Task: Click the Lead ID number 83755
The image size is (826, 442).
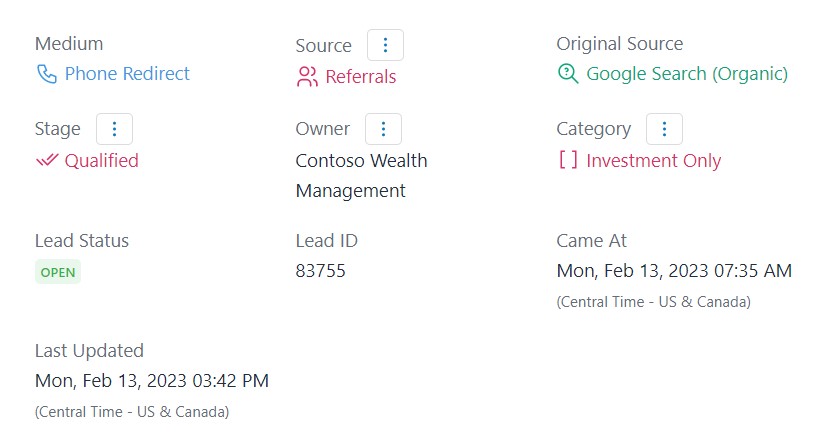Action: 320,271
